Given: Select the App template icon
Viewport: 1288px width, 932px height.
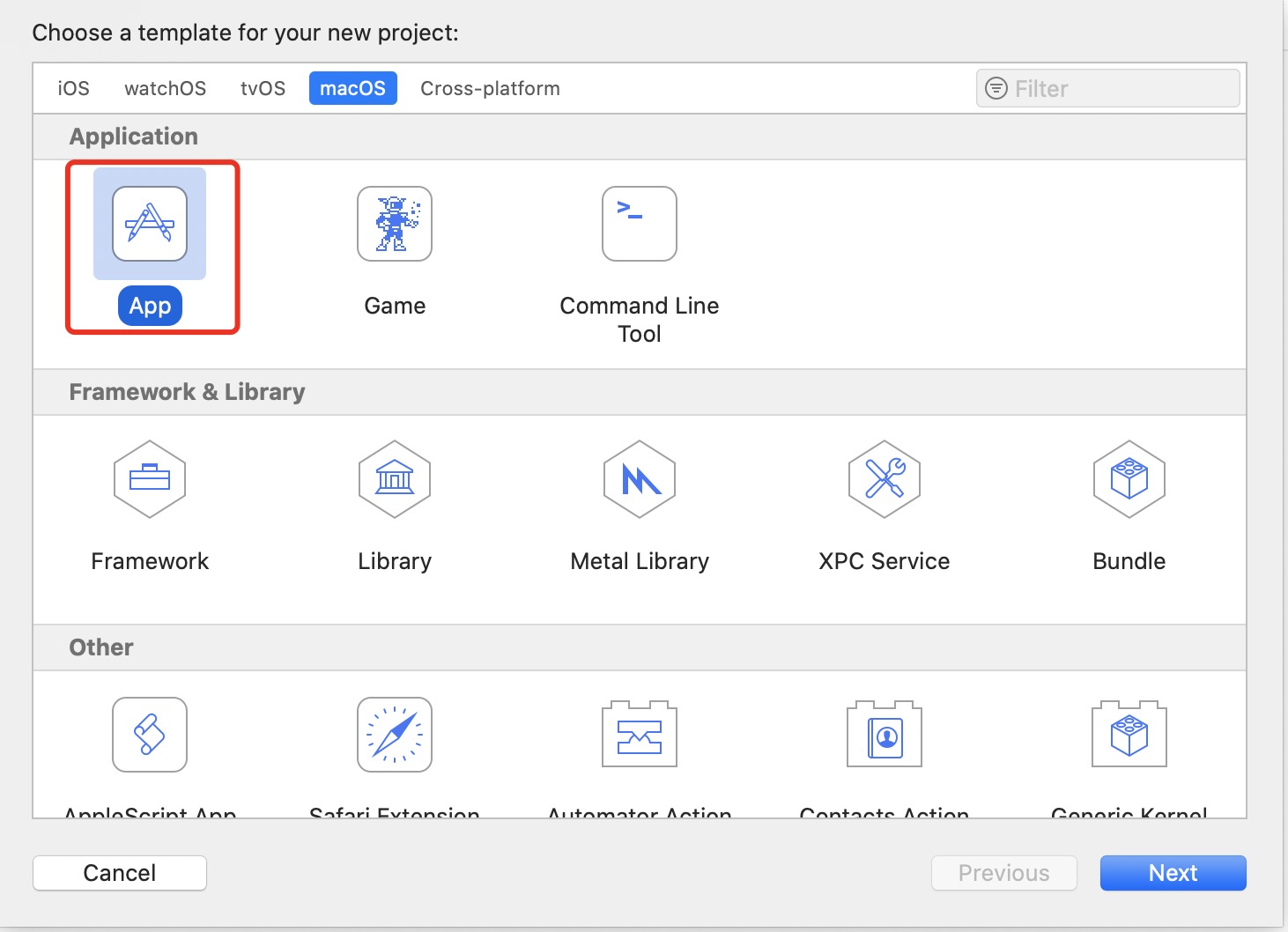Looking at the screenshot, I should [150, 224].
